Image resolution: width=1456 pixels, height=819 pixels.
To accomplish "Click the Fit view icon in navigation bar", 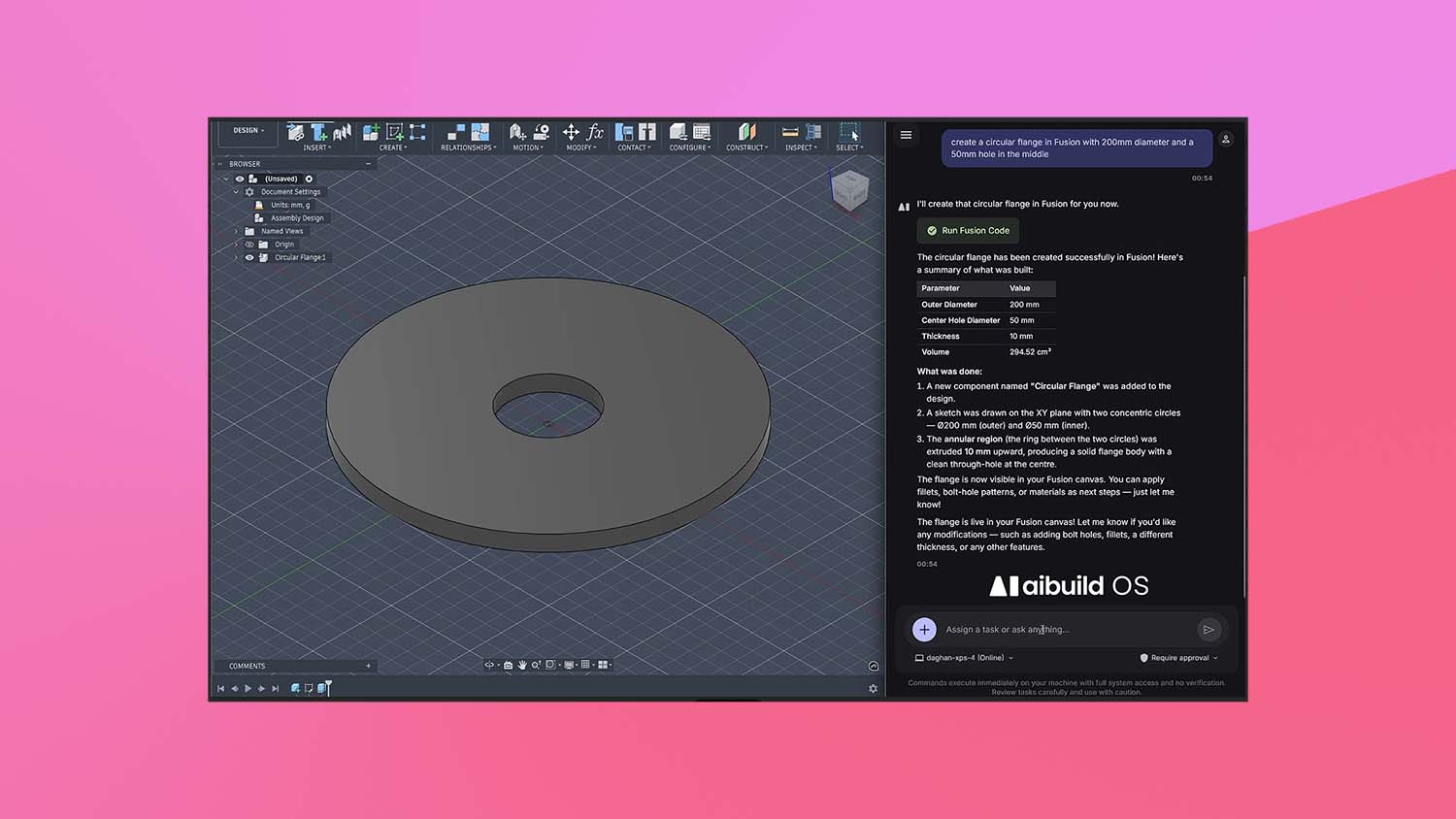I will point(550,666).
